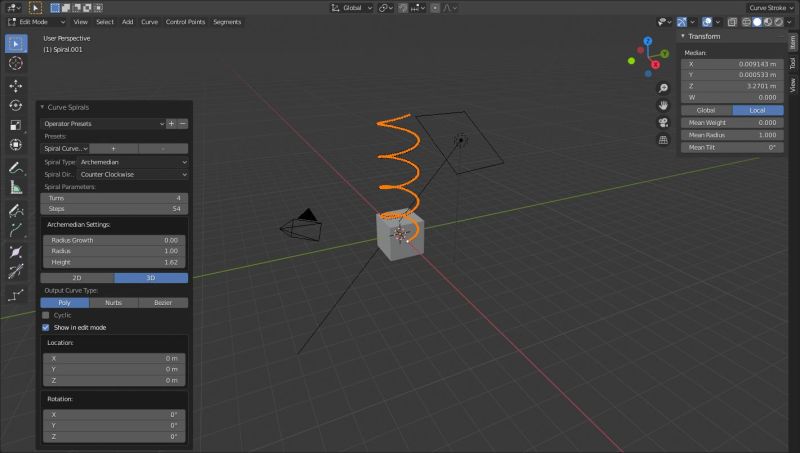Open the Segments menu
The height and width of the screenshot is (453, 800).
(x=227, y=22)
